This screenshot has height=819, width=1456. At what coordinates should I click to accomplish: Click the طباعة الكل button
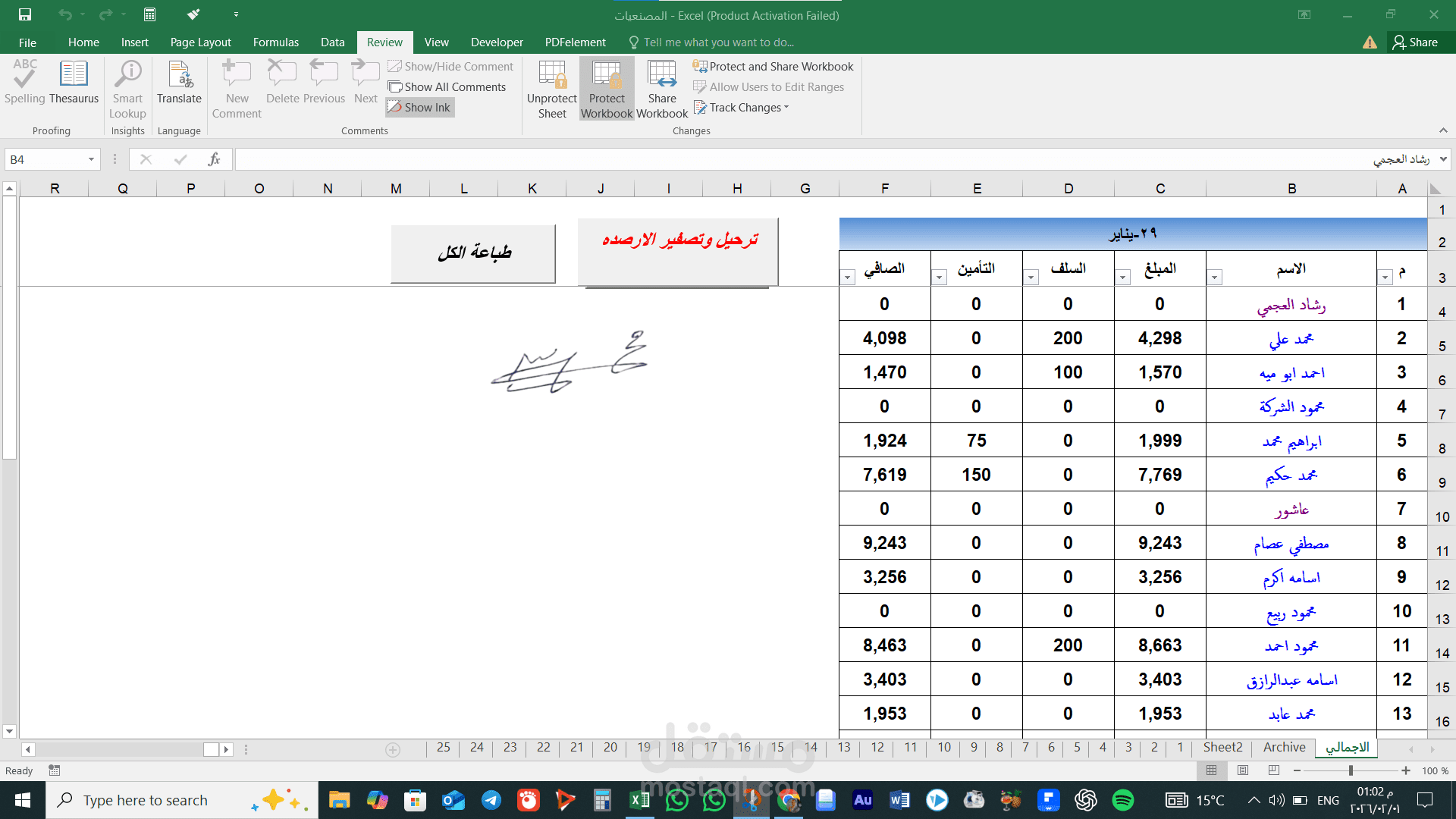click(472, 252)
